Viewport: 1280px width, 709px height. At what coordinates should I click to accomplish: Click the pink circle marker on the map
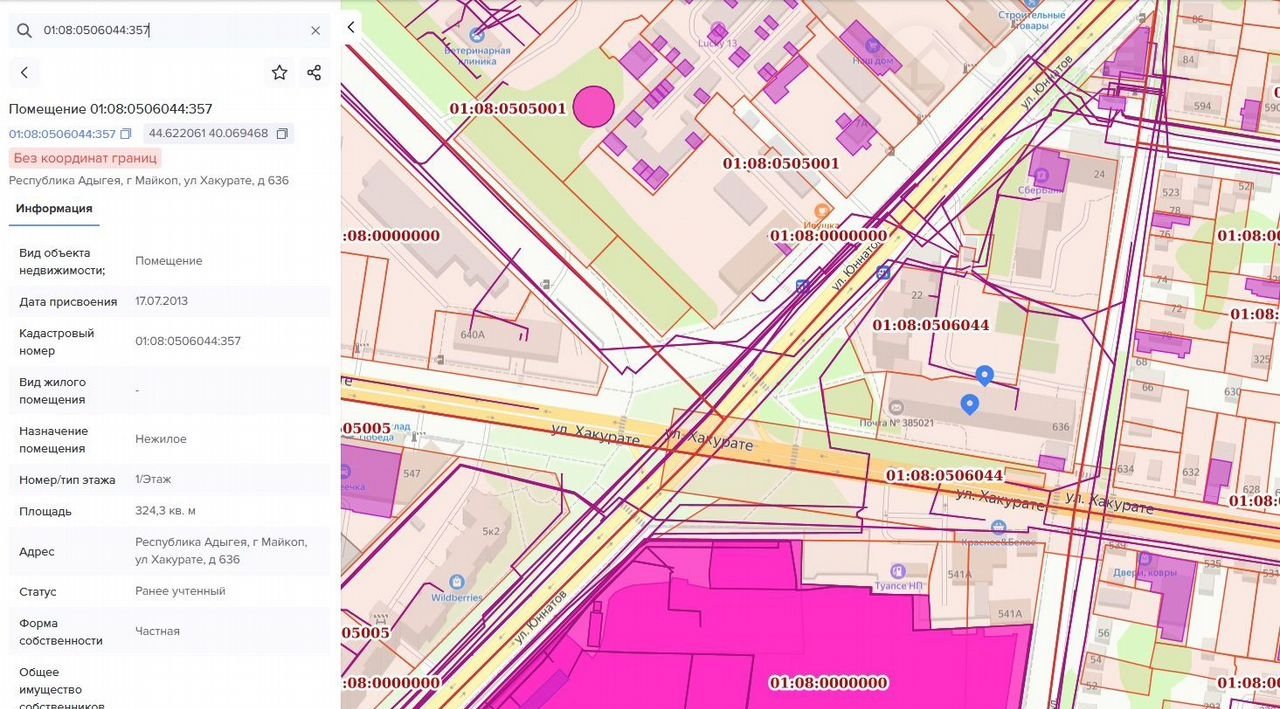593,107
